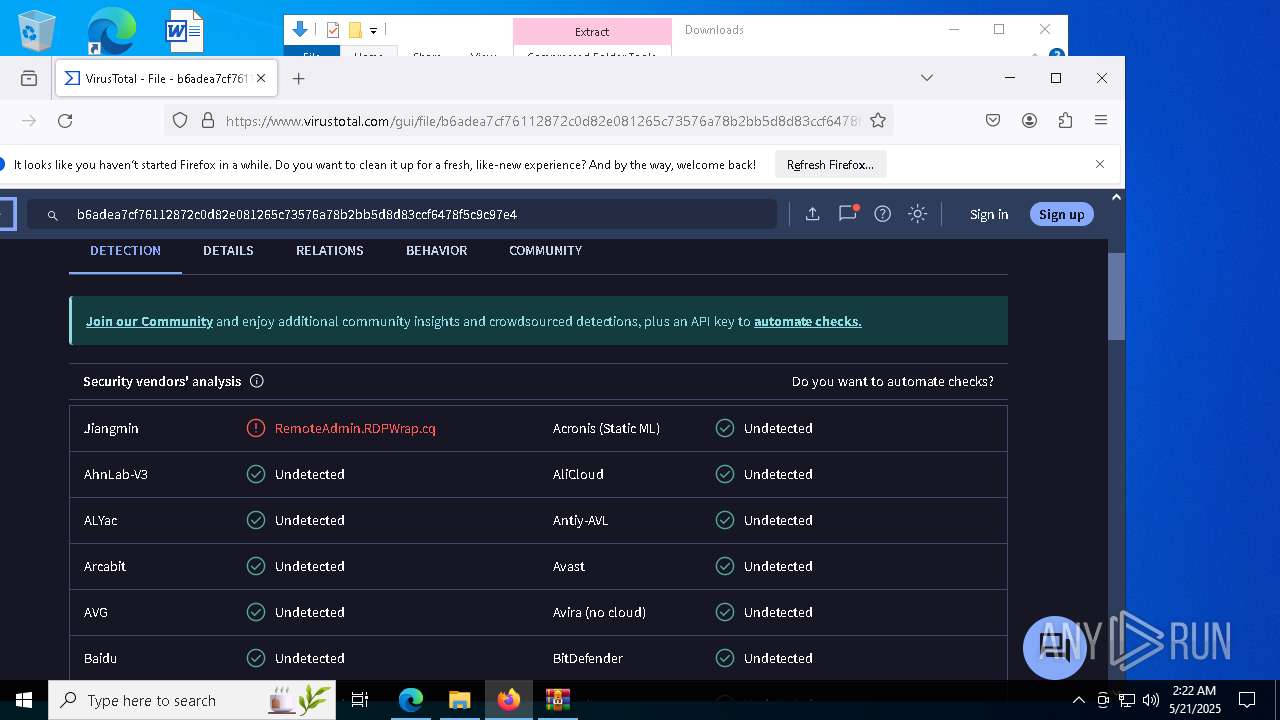Open the Recycle Bin desktop icon

[x=37, y=30]
